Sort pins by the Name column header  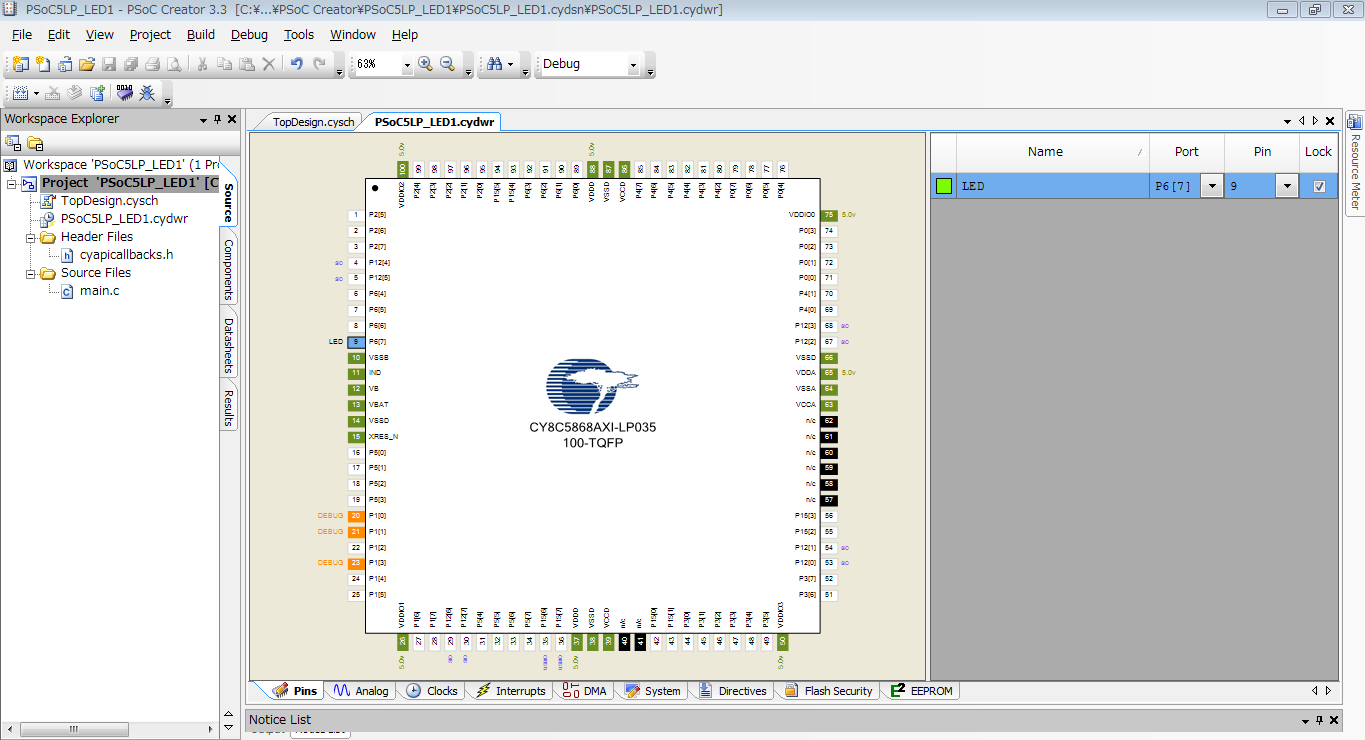[x=1052, y=152]
